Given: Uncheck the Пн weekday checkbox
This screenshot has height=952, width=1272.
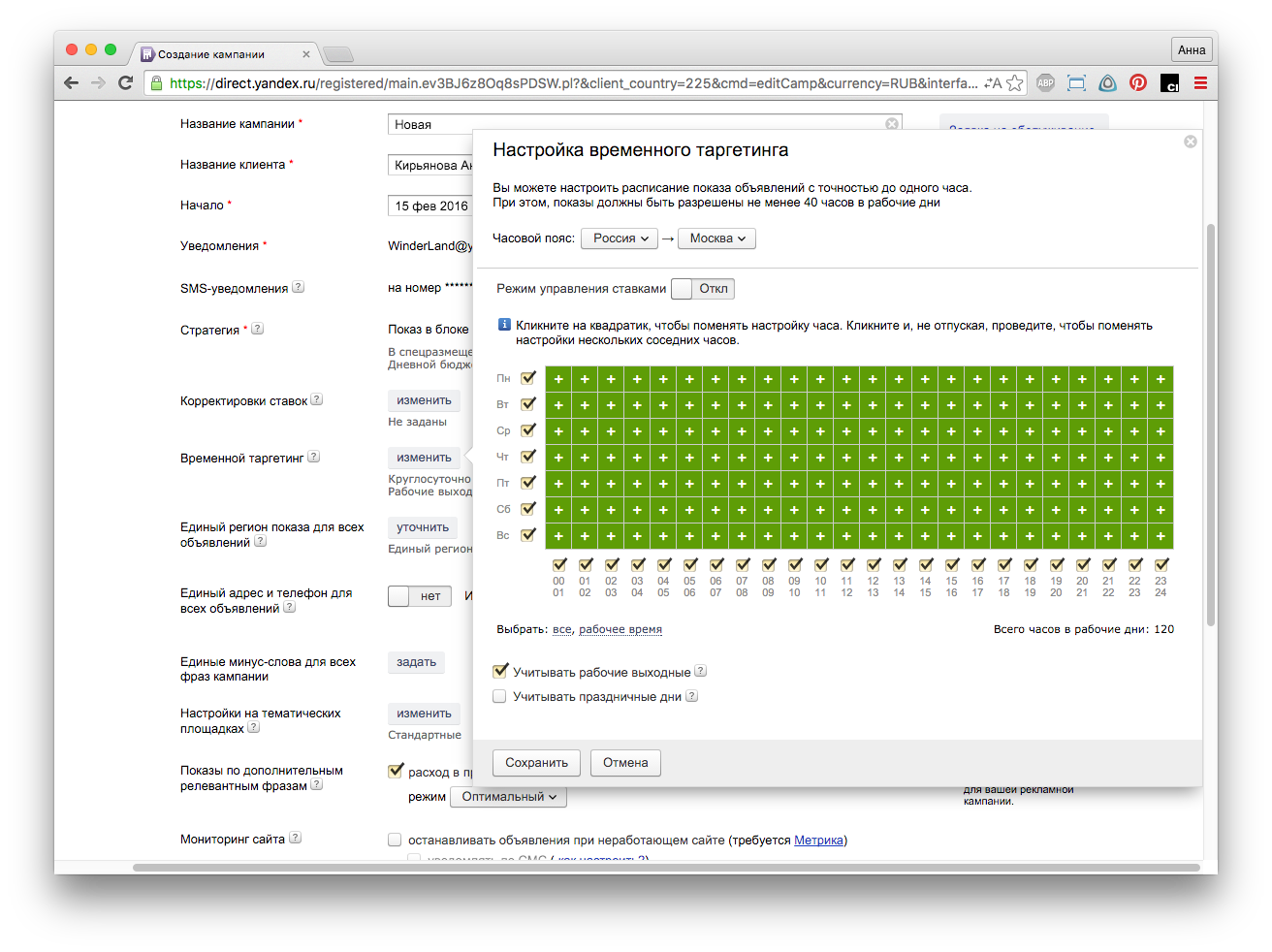Looking at the screenshot, I should pos(528,378).
